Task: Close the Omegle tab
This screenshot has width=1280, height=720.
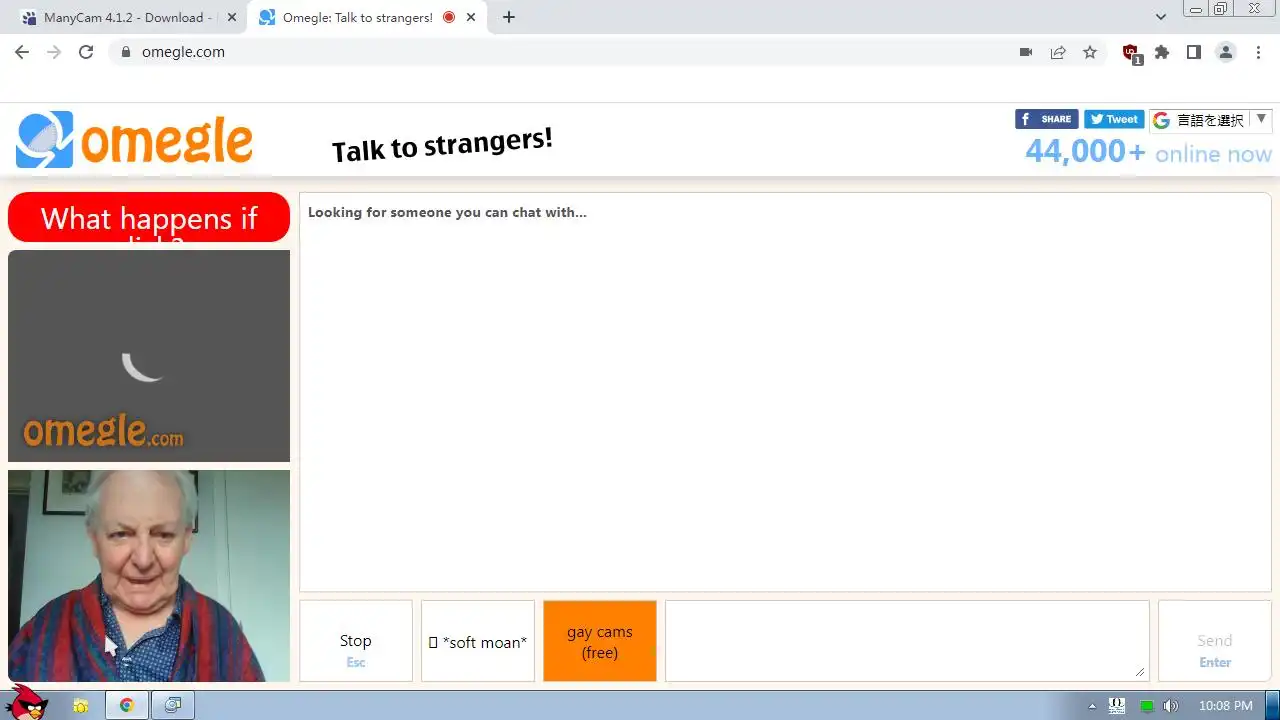Action: pyautogui.click(x=471, y=17)
